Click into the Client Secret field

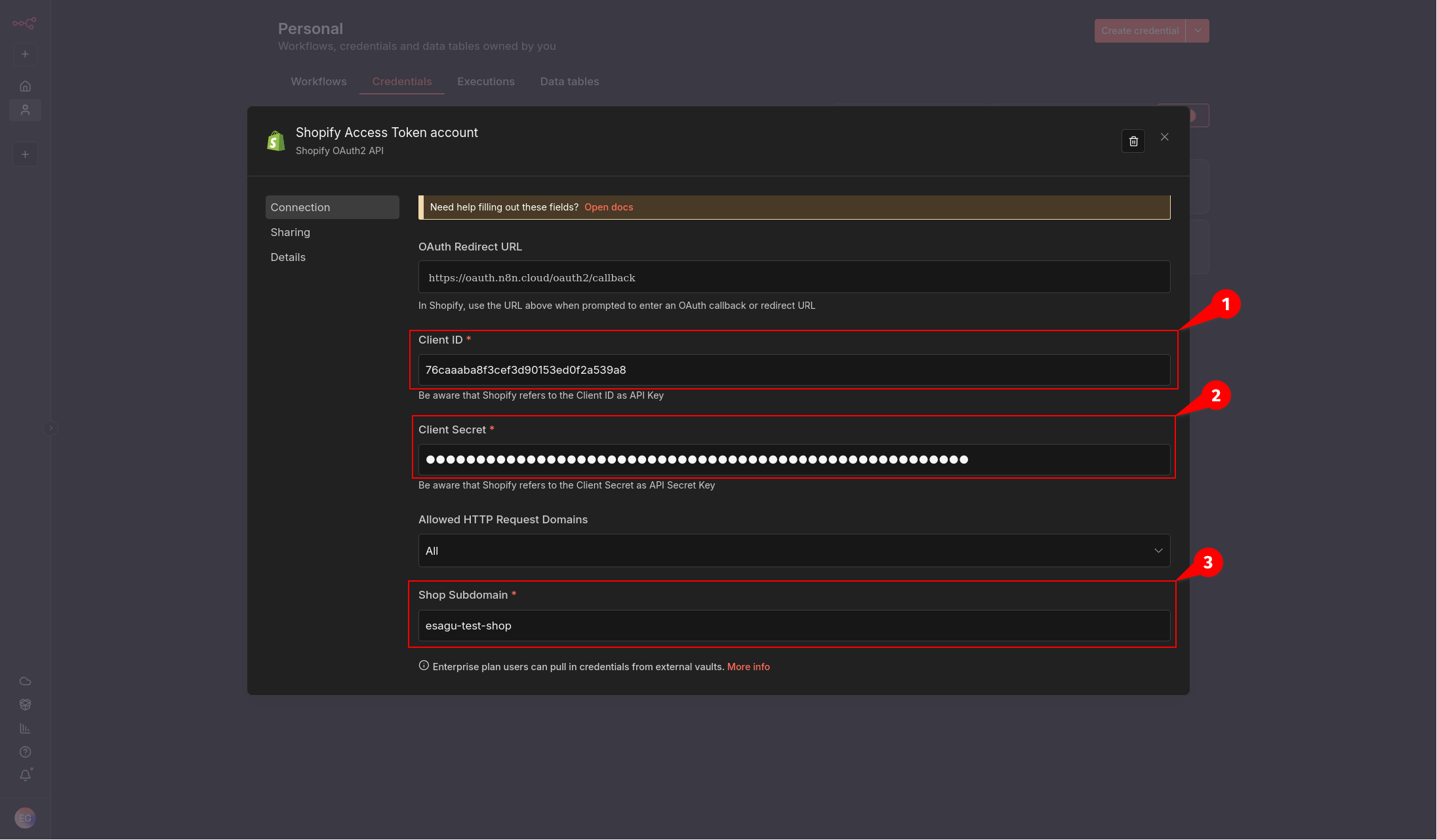(x=794, y=460)
